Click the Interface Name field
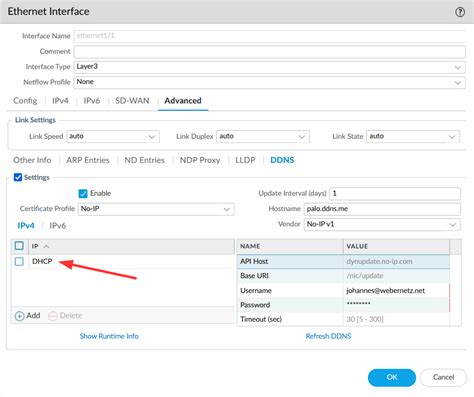 coord(269,36)
